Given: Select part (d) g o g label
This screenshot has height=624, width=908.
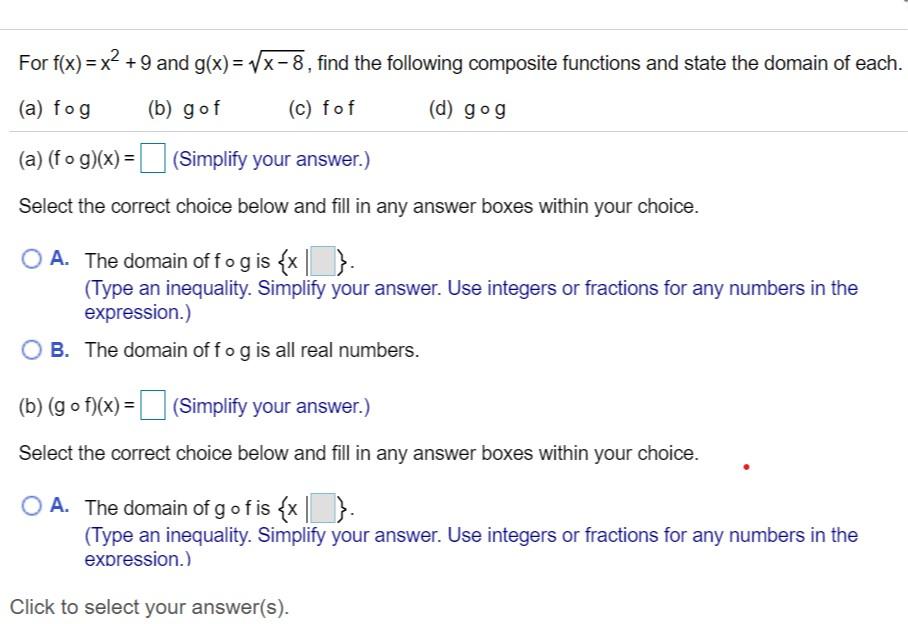Looking at the screenshot, I should point(465,107).
